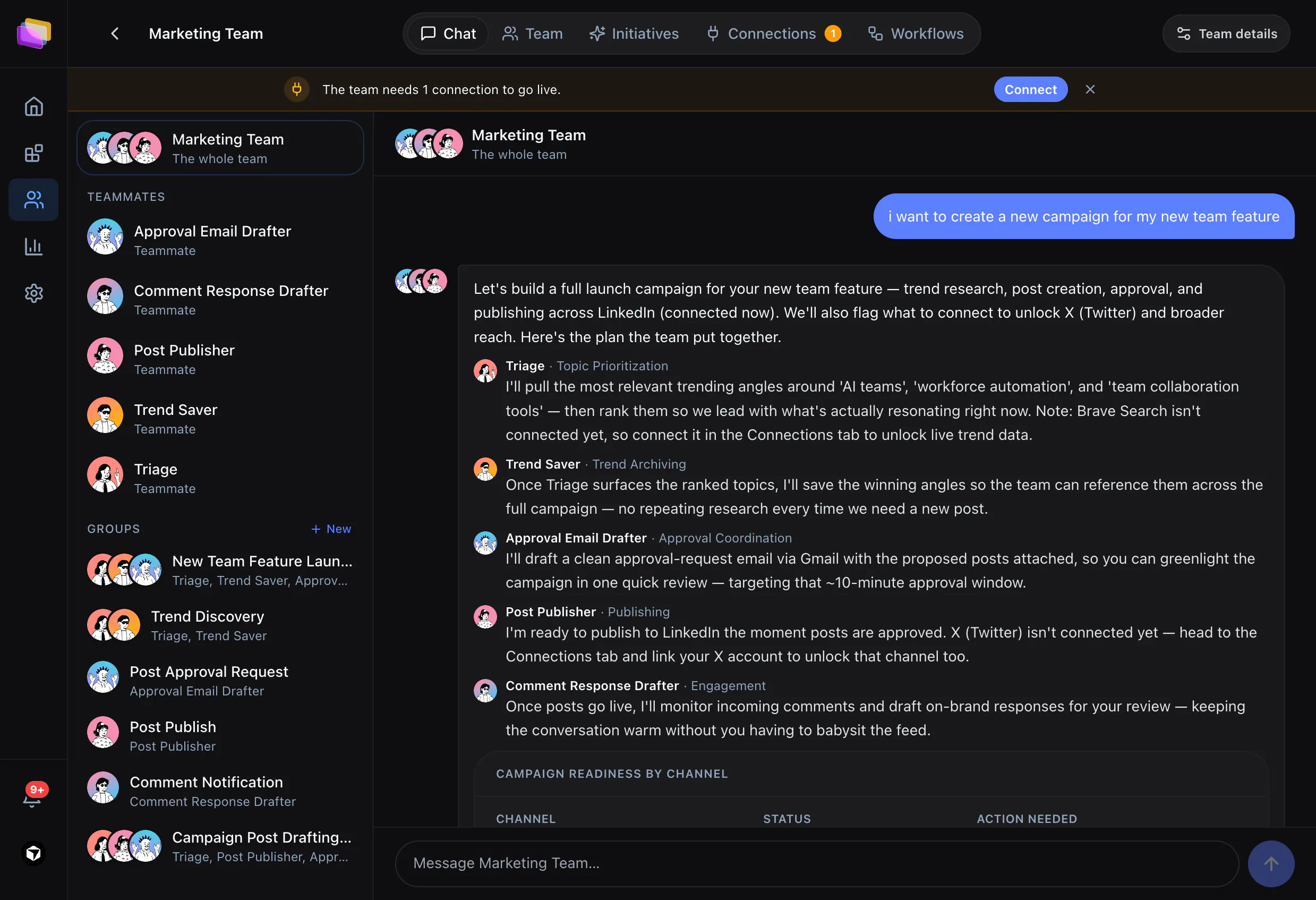Screen dimensions: 1316x900
Task: Go back using the left chevron arrow
Action: (x=115, y=33)
